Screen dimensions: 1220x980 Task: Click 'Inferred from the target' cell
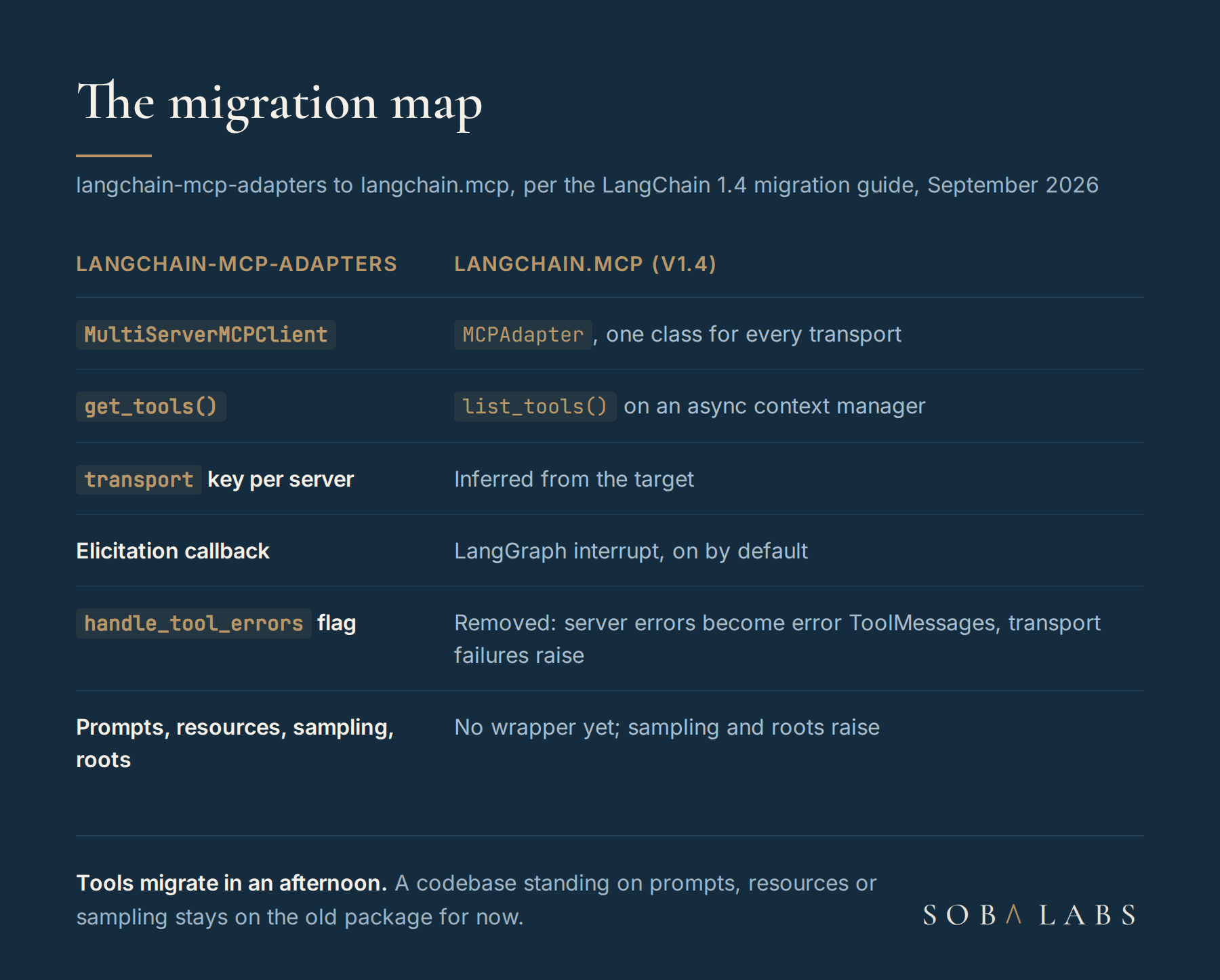[574, 479]
